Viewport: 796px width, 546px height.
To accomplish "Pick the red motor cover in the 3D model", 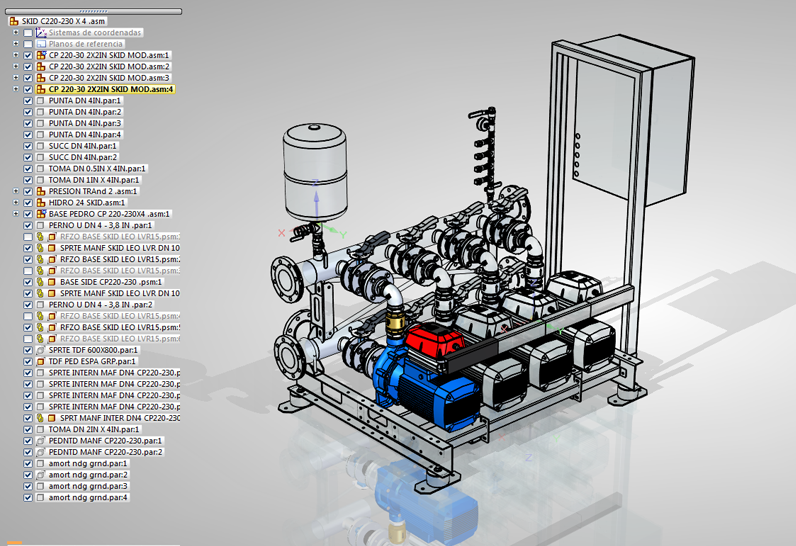I will 436,339.
